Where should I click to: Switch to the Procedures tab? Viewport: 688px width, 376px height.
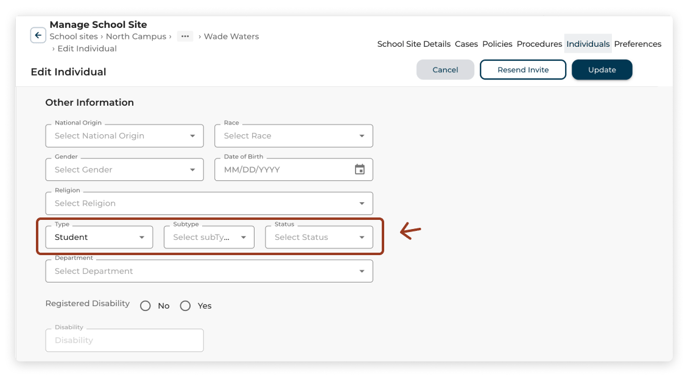point(539,44)
